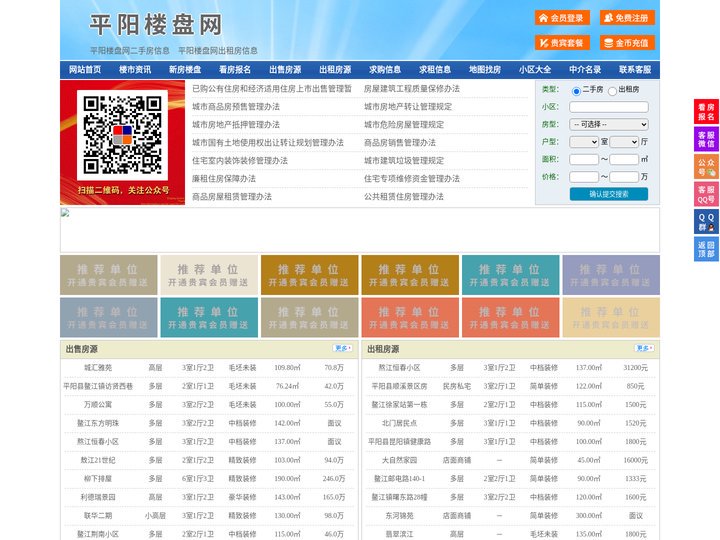The width and height of the screenshot is (720, 540).
Task: Open 房型 可选择 dropdown
Action: click(x=609, y=124)
